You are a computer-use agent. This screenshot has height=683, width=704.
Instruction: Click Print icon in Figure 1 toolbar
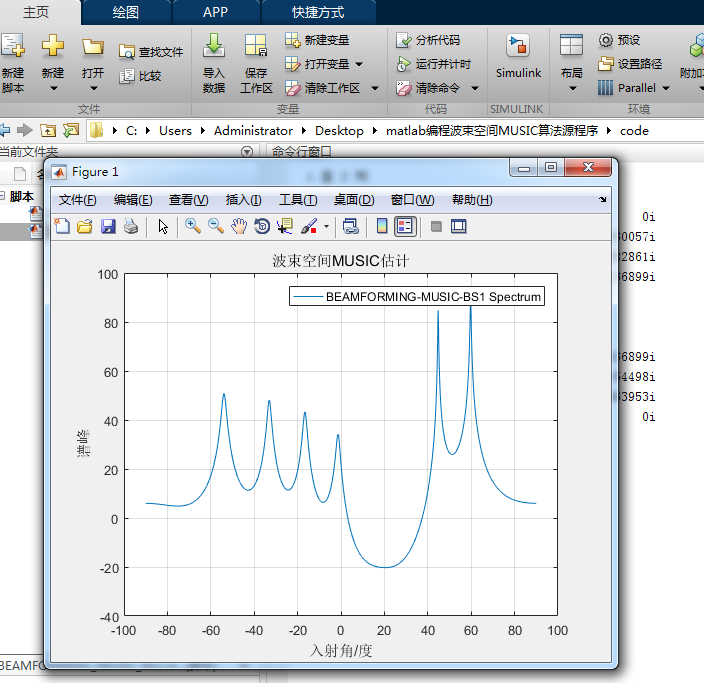[131, 226]
